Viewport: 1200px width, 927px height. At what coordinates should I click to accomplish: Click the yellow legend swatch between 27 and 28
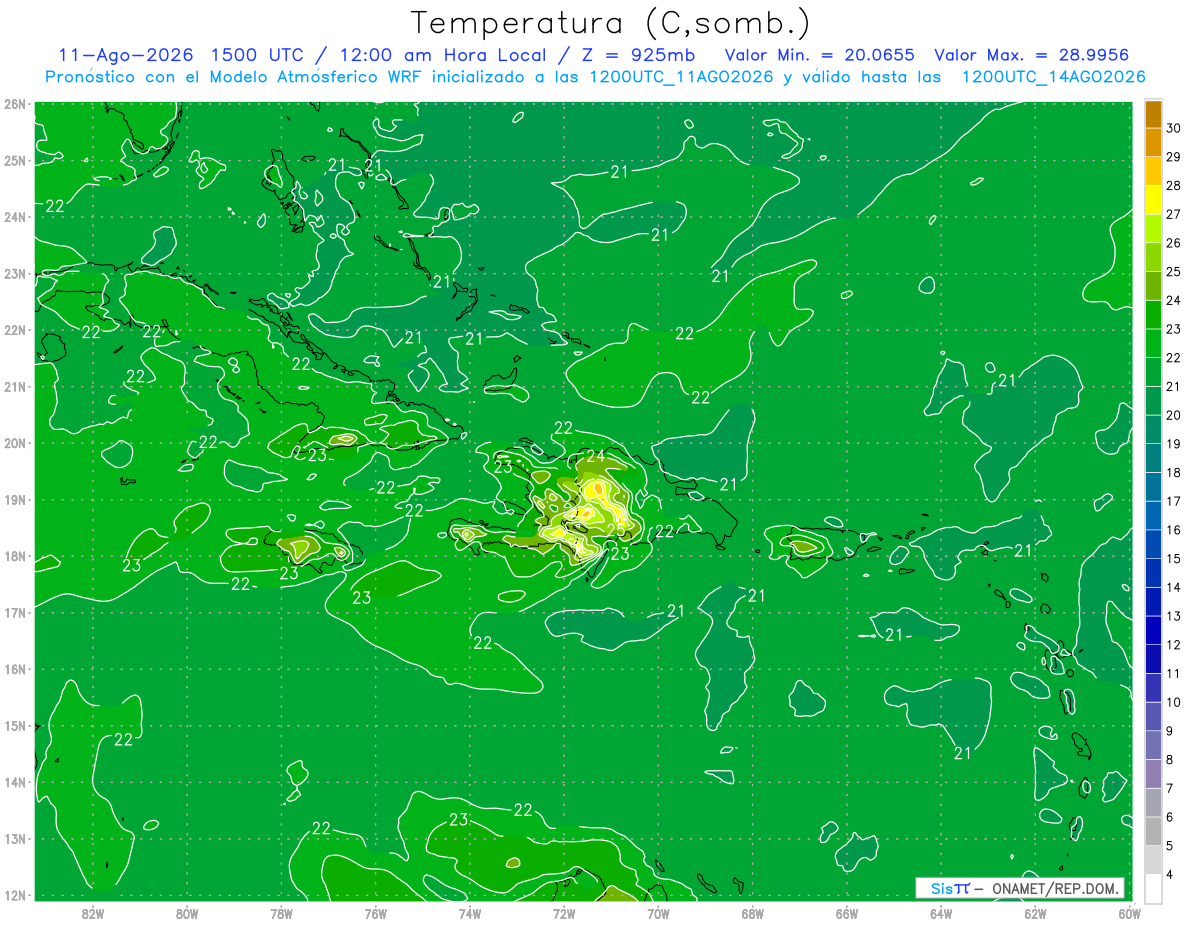(x=1153, y=200)
